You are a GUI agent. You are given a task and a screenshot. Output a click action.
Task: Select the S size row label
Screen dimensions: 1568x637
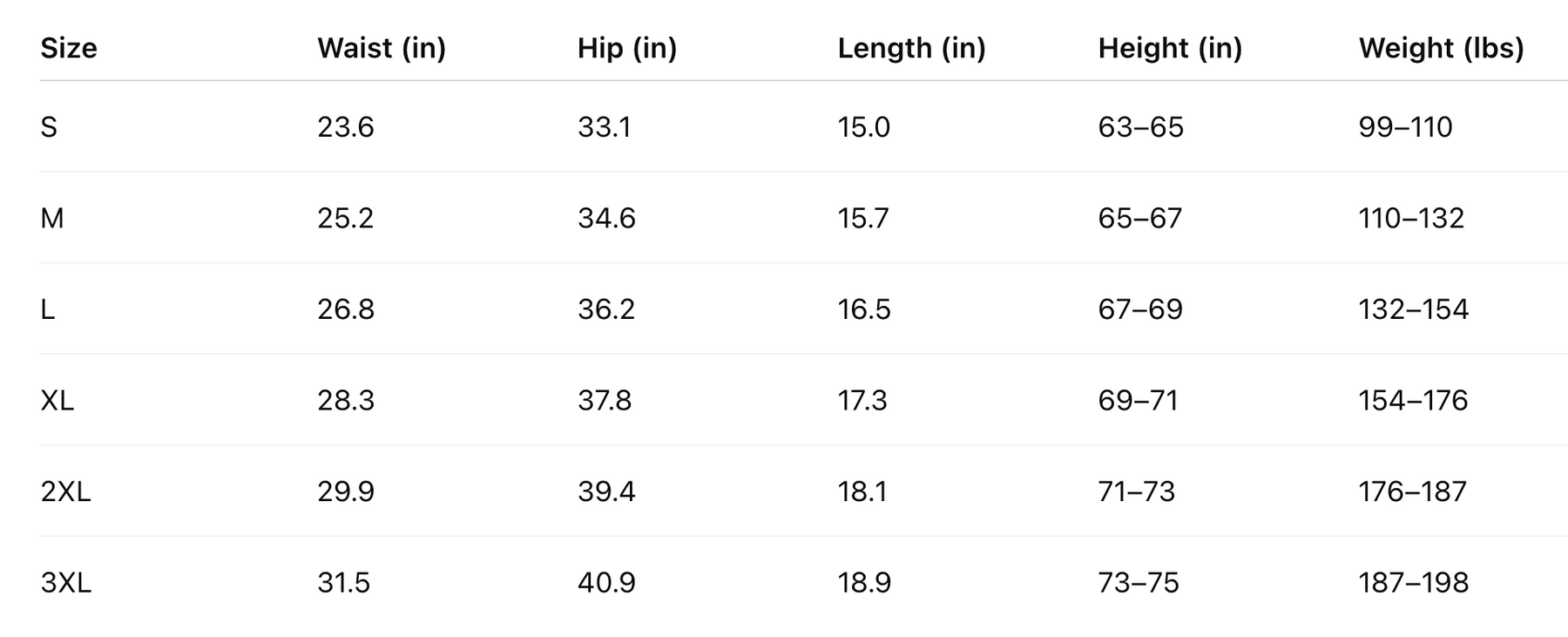point(49,127)
